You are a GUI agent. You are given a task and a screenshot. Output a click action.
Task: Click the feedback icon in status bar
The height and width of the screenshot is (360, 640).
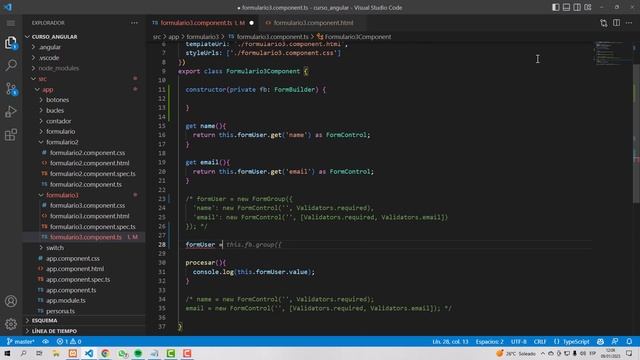click(x=615, y=342)
